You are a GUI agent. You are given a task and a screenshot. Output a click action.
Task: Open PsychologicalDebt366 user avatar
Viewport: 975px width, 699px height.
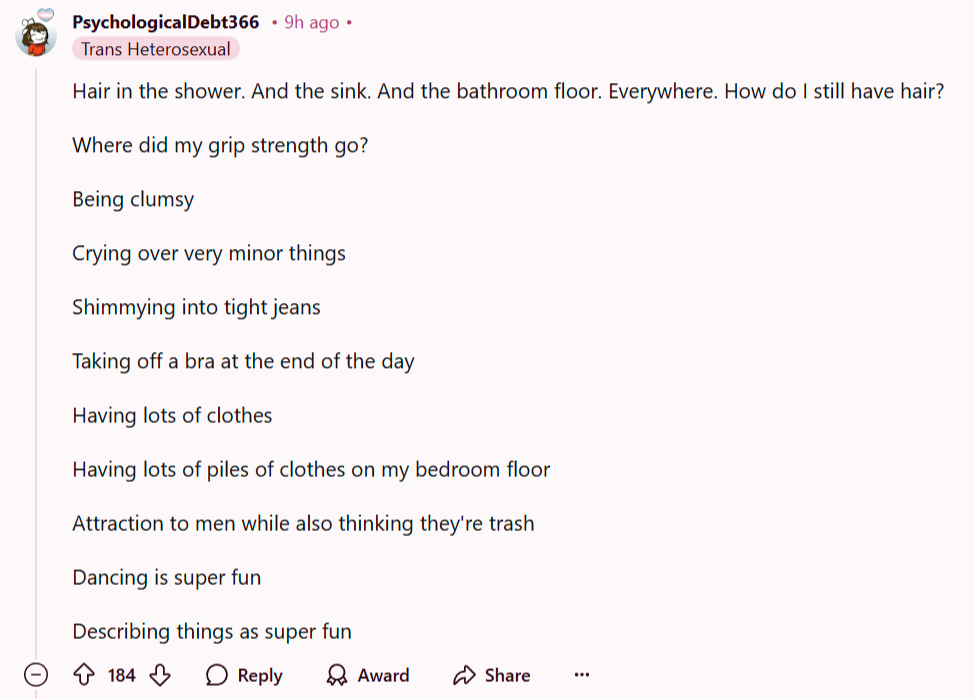point(35,34)
